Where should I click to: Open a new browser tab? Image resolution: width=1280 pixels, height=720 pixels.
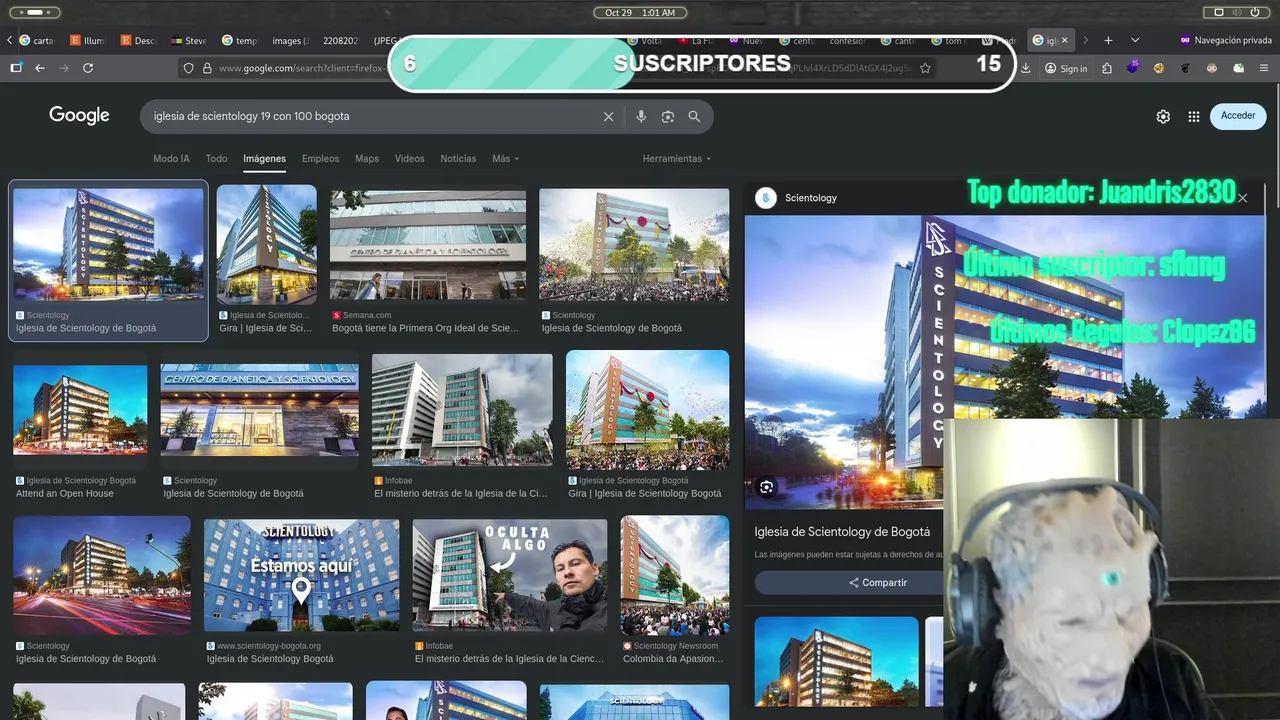(1108, 40)
